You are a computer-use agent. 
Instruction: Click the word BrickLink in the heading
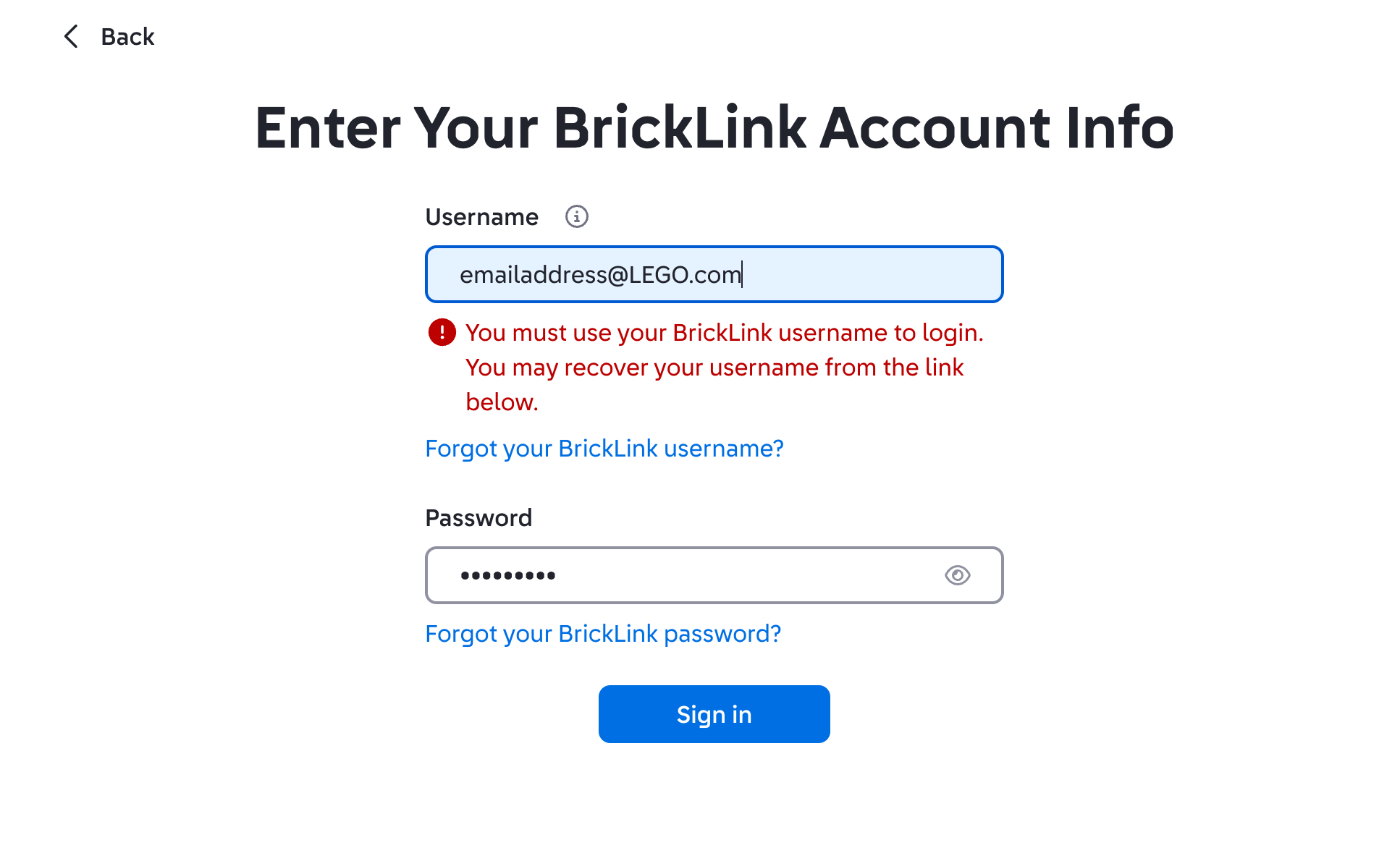679,128
